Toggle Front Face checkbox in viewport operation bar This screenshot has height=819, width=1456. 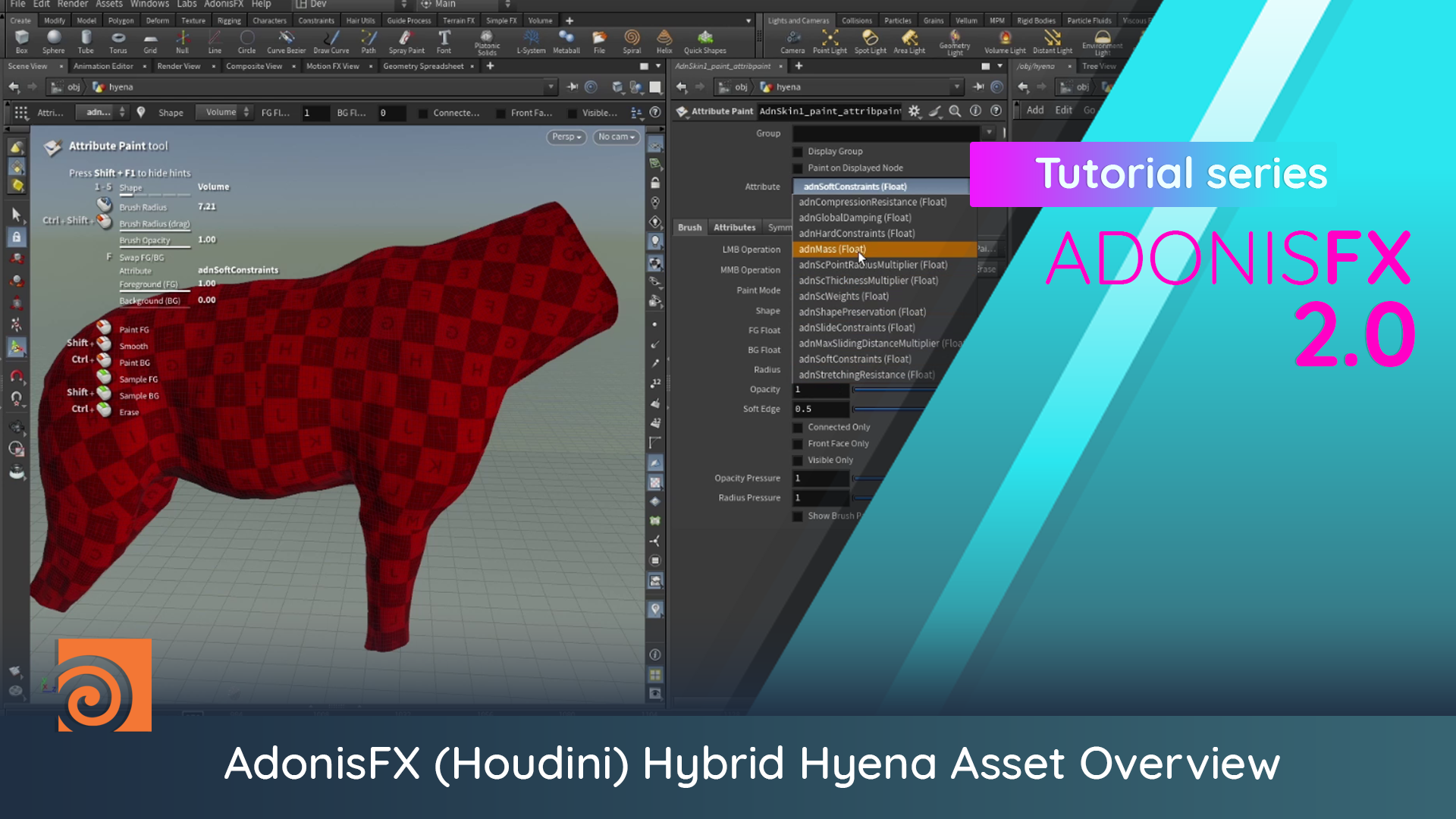[x=500, y=113]
